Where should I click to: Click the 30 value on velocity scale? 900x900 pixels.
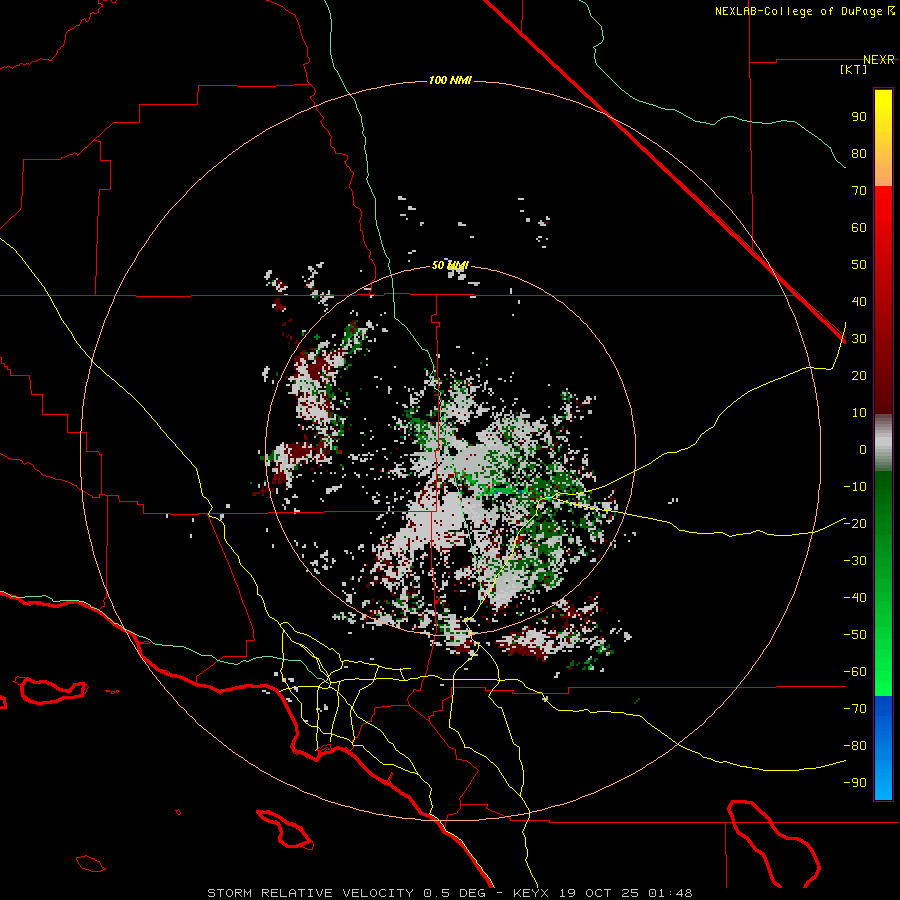click(x=859, y=339)
